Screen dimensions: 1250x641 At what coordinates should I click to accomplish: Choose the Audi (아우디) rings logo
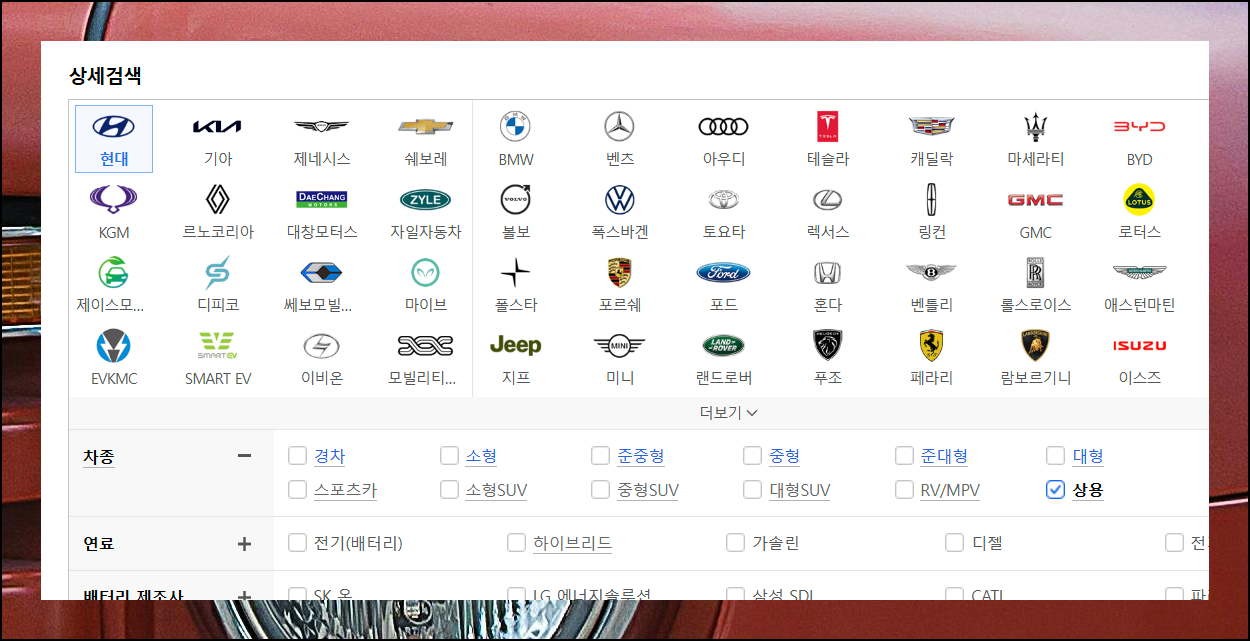click(x=723, y=126)
